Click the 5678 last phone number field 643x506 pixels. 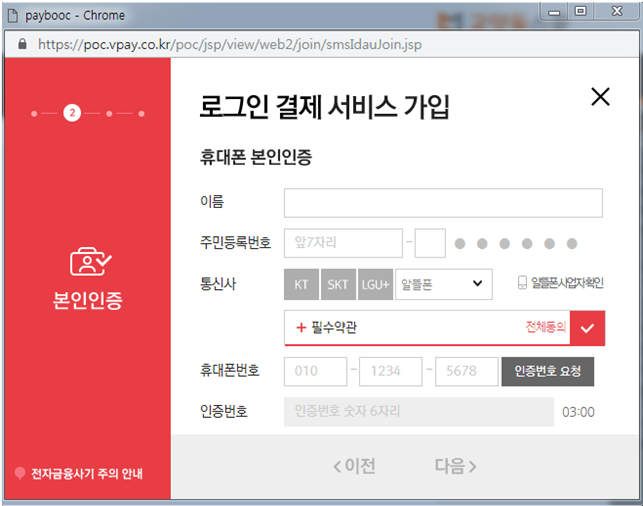pos(467,371)
